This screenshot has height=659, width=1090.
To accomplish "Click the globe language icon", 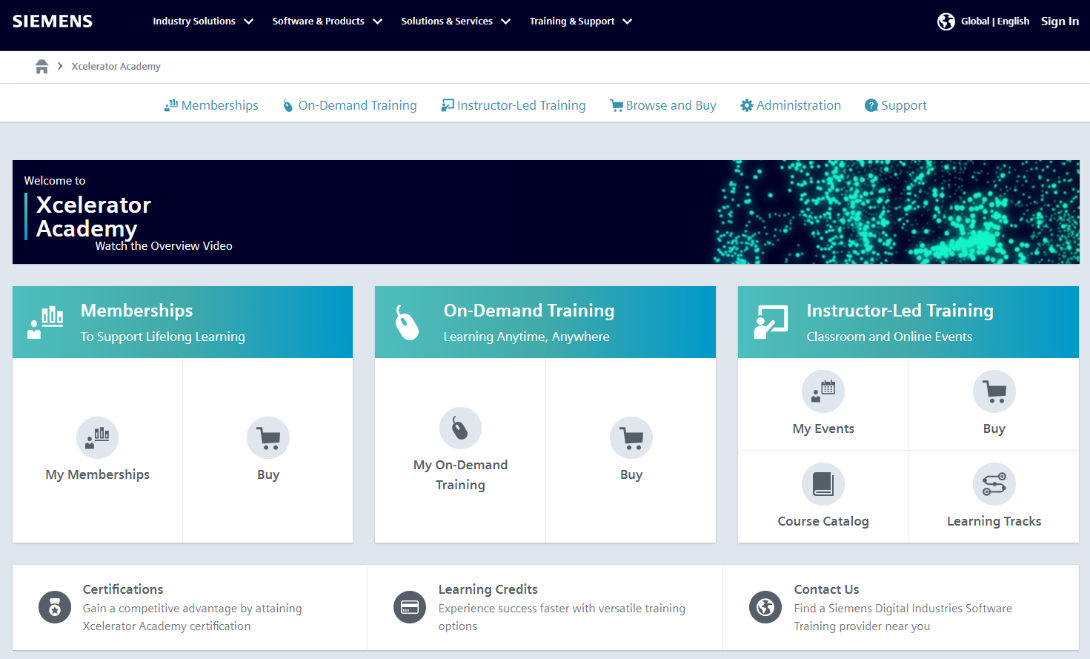I will coord(945,22).
